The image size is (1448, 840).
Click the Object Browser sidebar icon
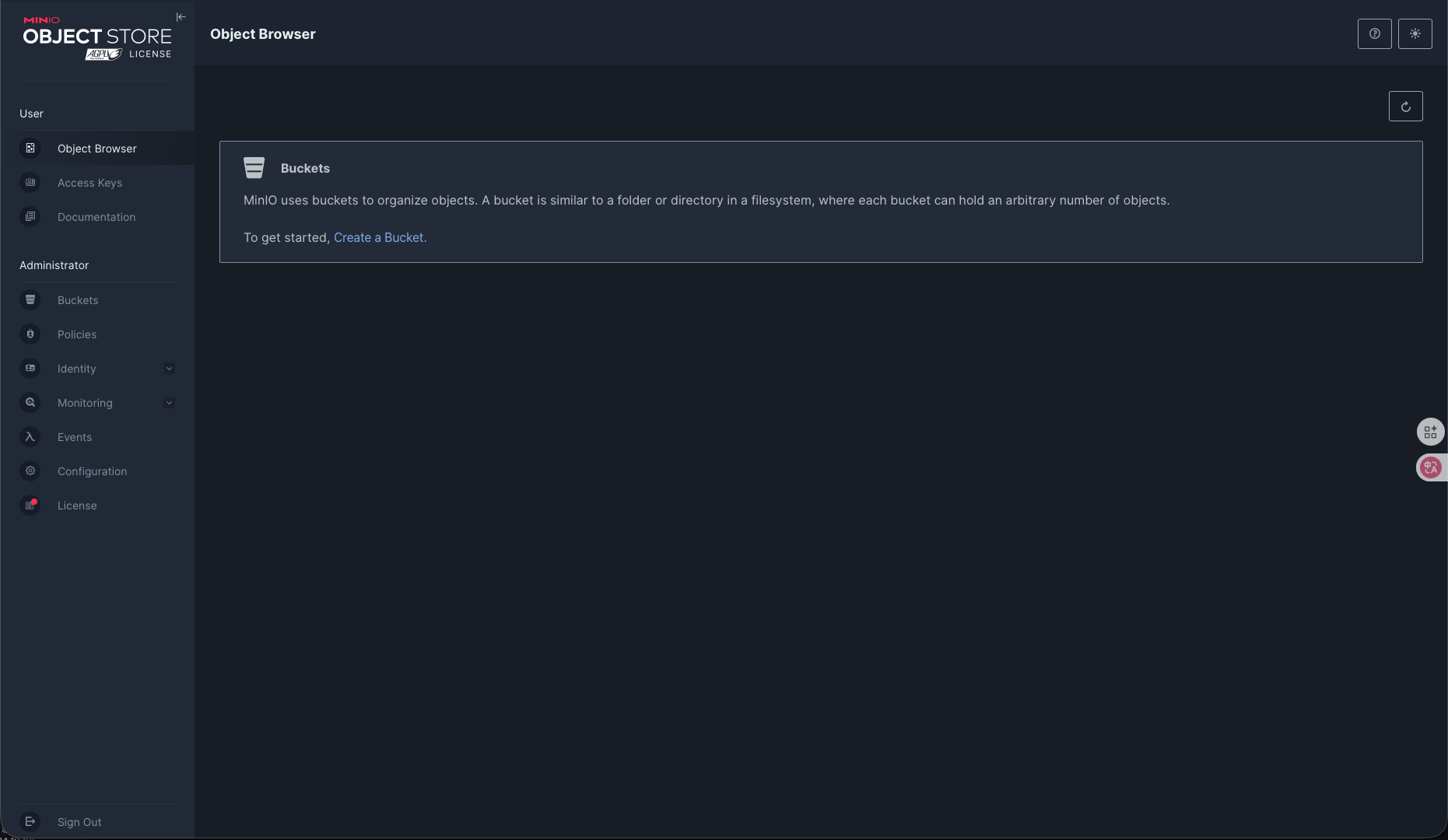point(30,149)
